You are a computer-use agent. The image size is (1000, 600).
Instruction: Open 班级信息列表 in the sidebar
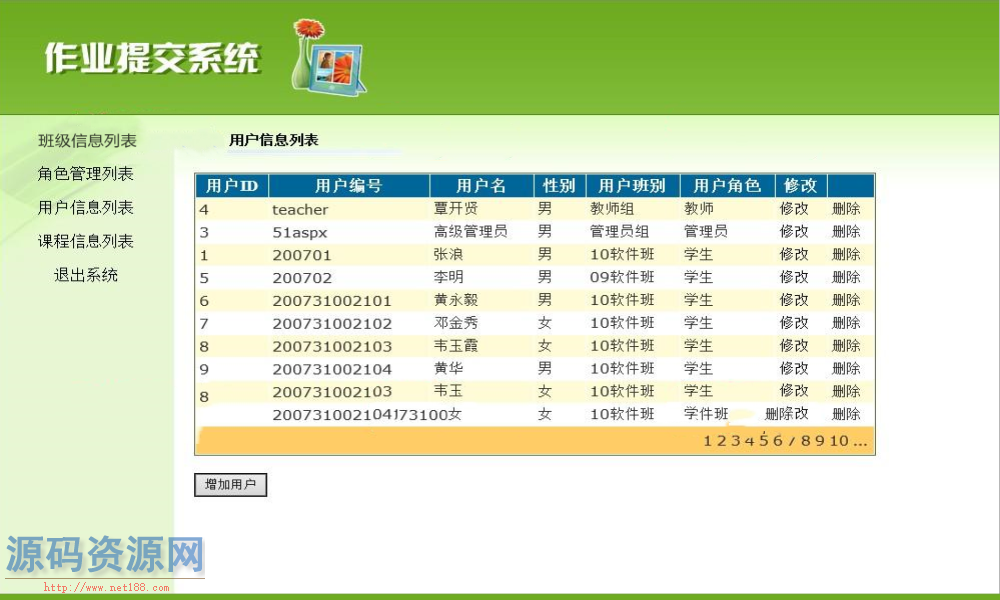pos(87,141)
